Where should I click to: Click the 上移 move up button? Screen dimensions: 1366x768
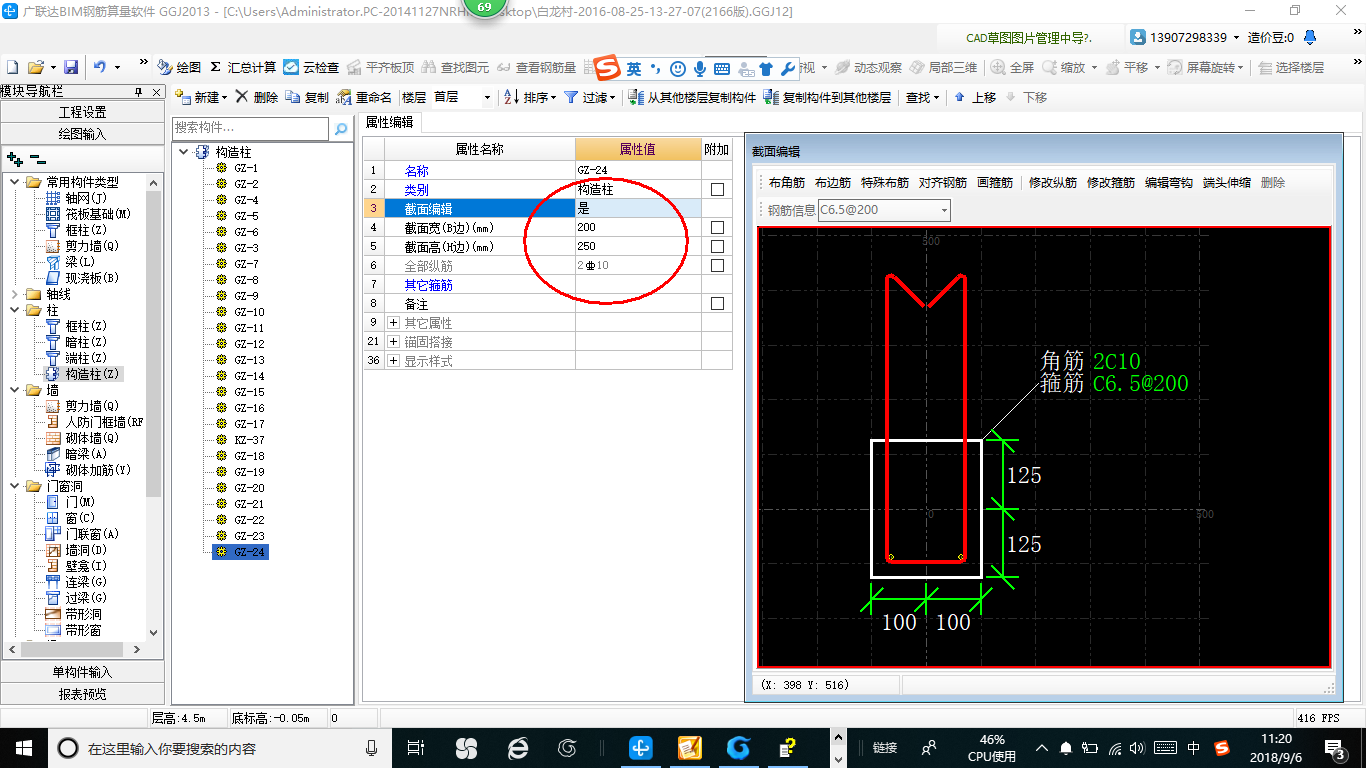tap(975, 97)
